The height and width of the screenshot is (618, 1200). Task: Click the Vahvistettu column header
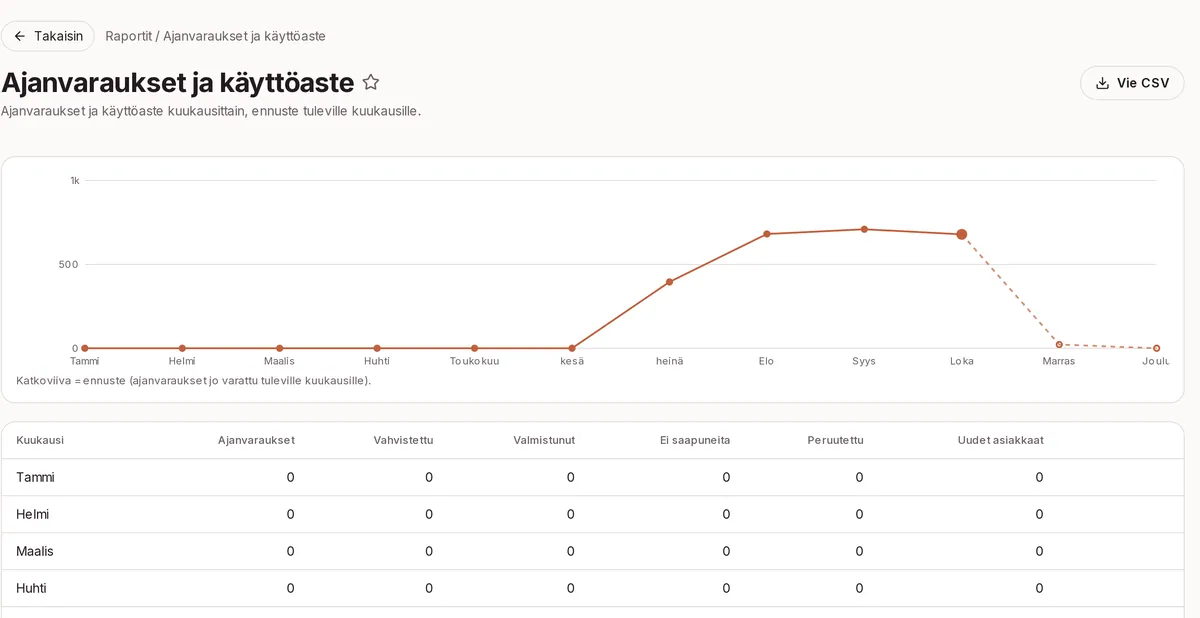403,440
